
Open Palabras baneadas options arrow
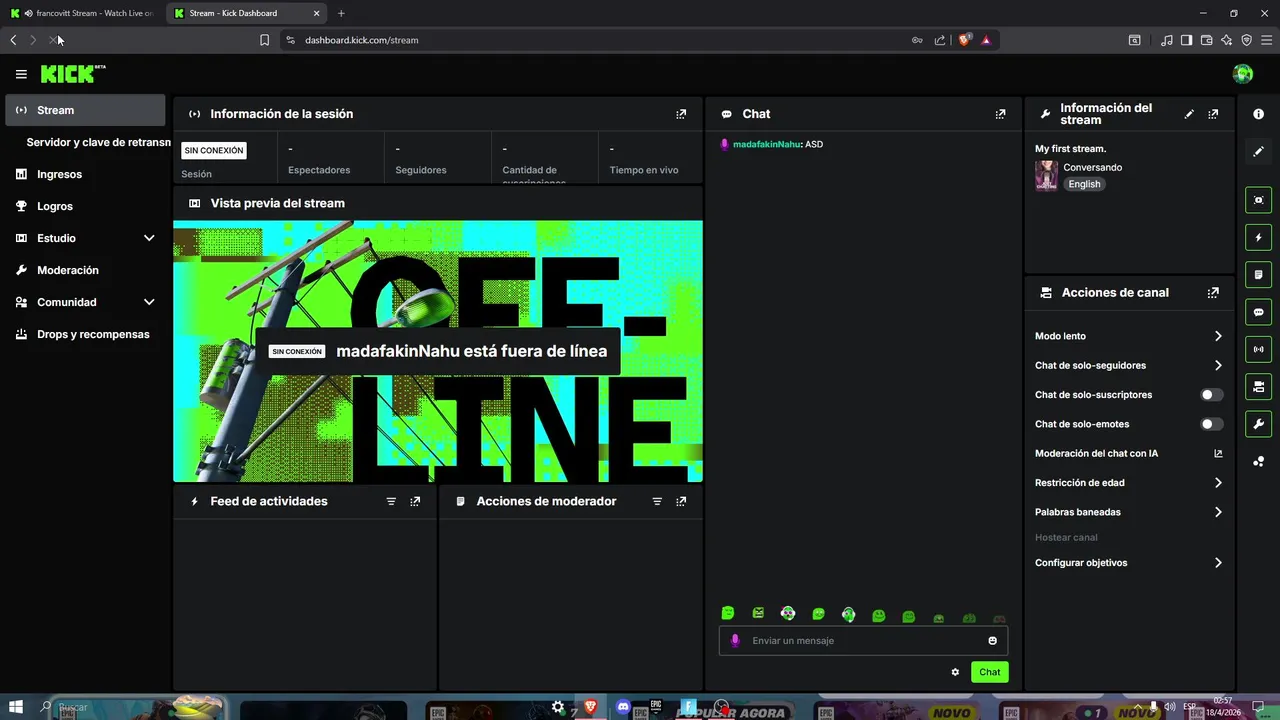[1218, 512]
